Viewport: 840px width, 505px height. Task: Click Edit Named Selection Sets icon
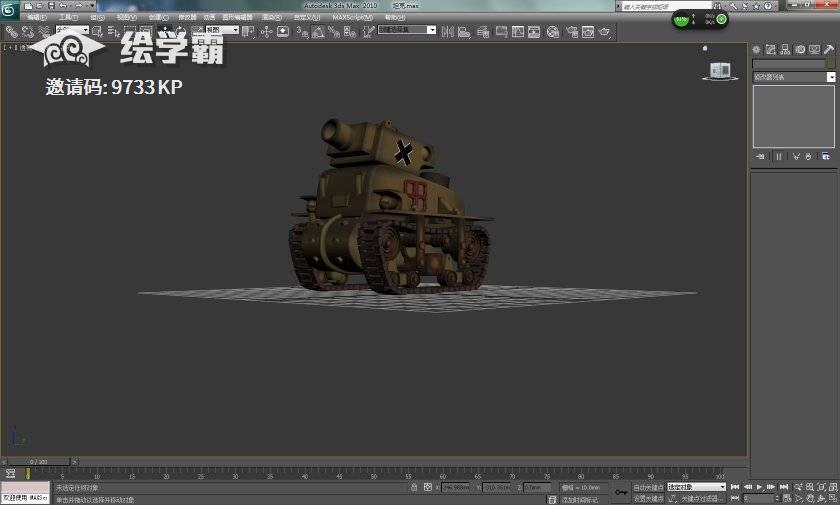point(368,32)
